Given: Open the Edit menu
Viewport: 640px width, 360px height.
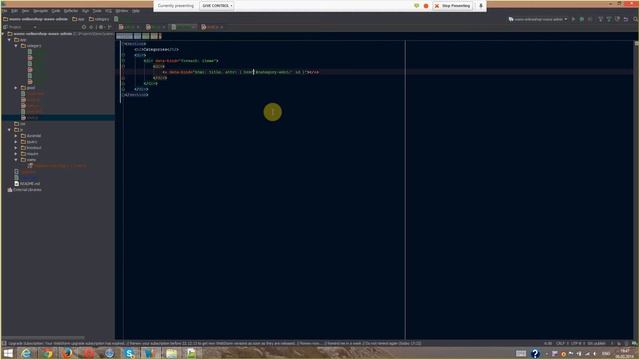Looking at the screenshot, I should point(14,11).
